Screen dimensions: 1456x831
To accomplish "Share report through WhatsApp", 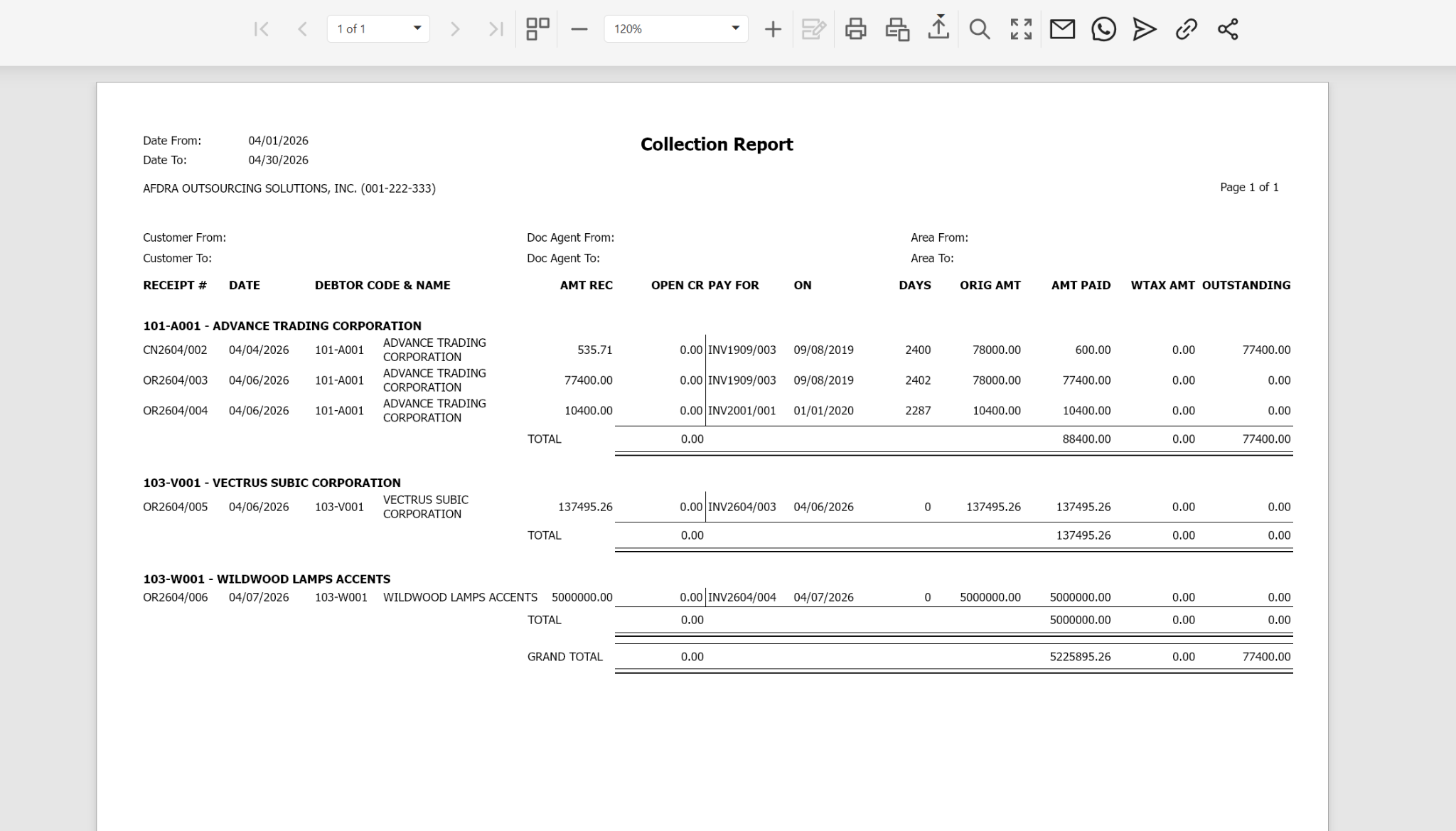I will (x=1103, y=29).
